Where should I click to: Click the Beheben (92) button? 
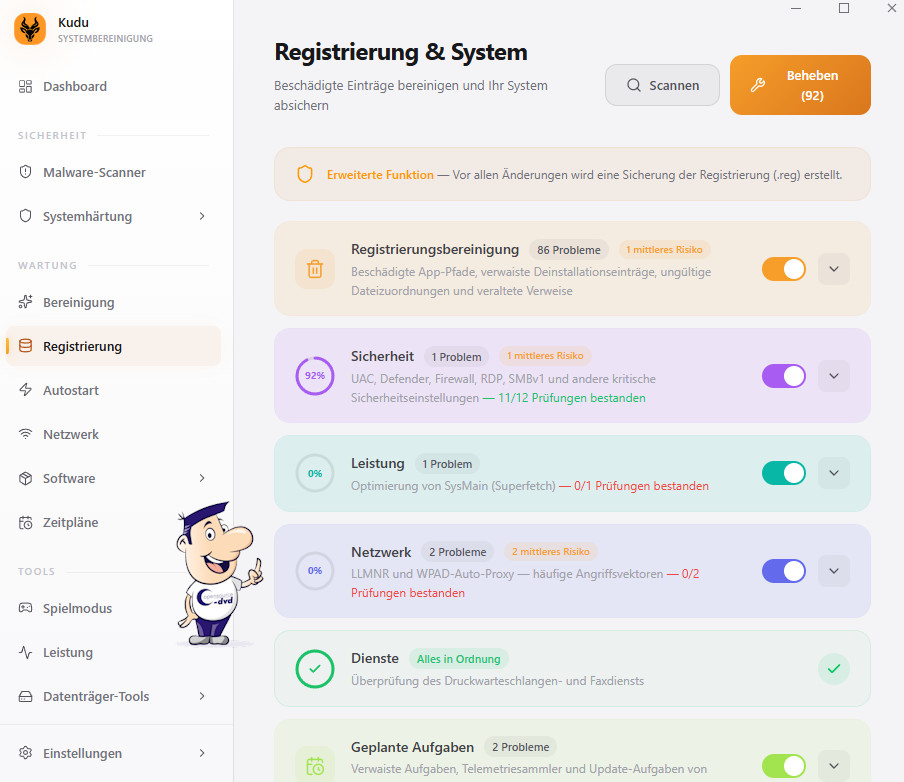pyautogui.click(x=800, y=85)
